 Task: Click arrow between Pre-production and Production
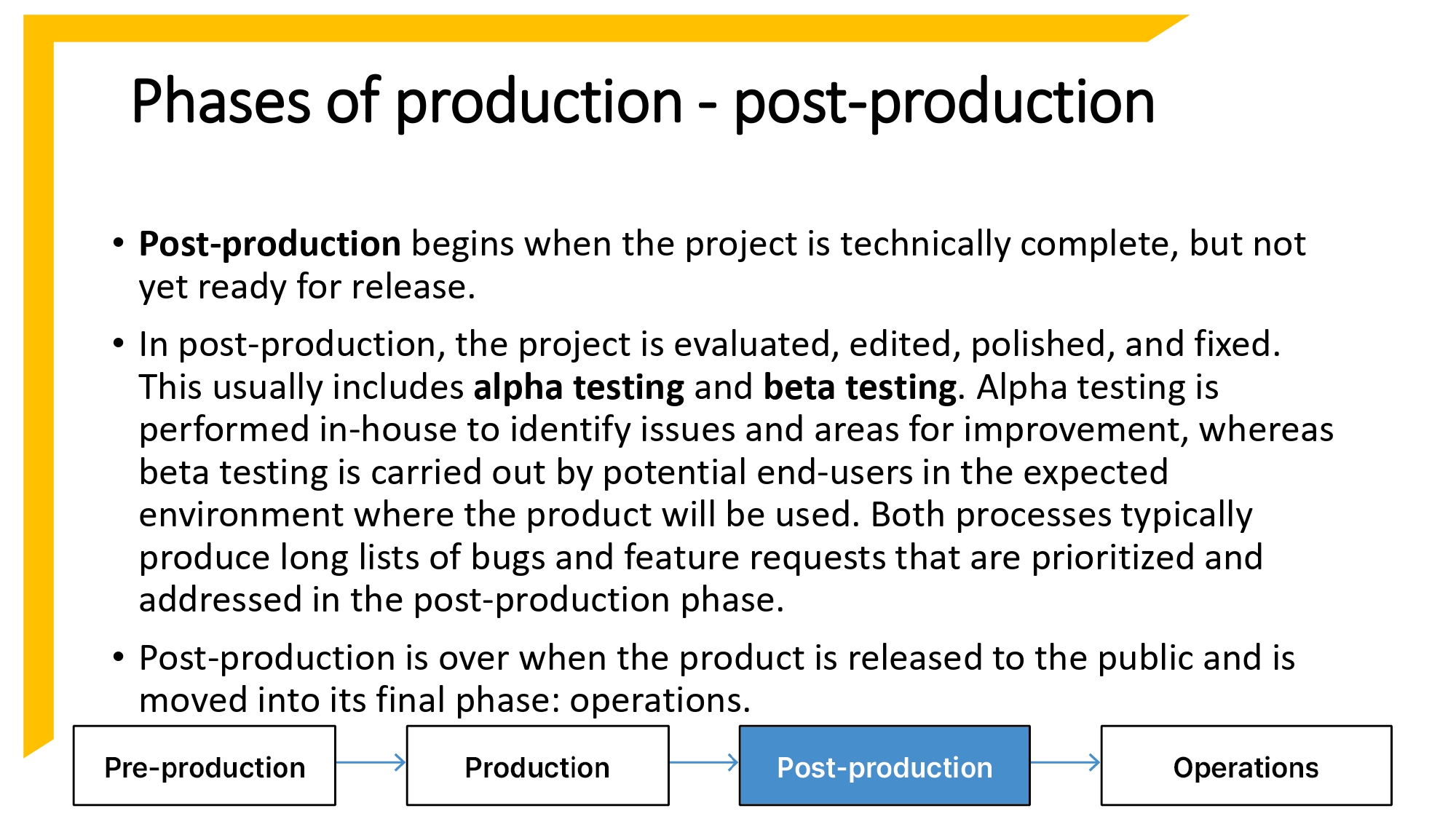[x=371, y=762]
